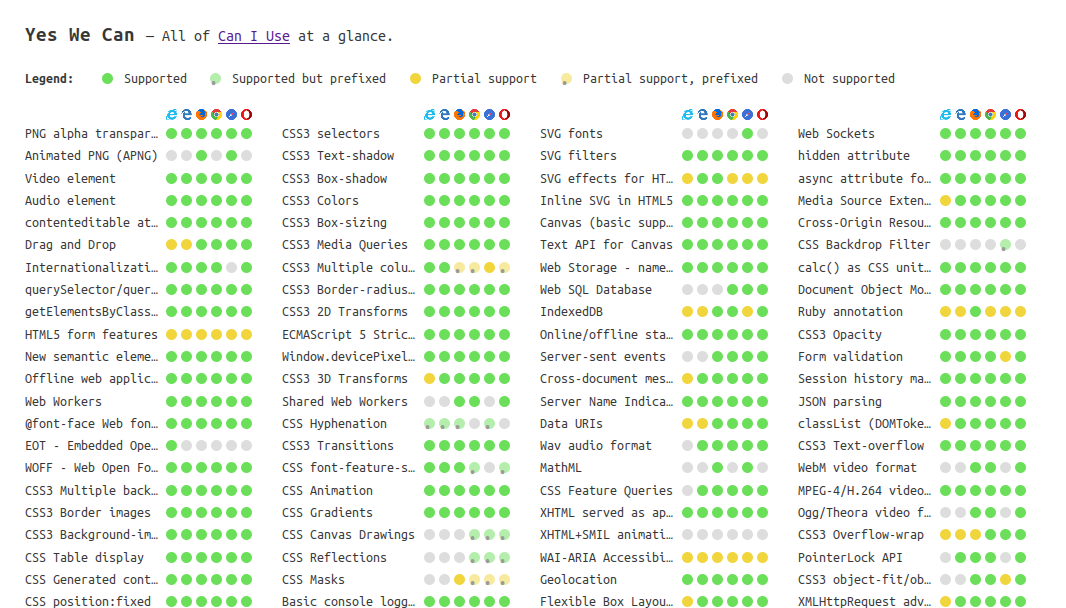Open the Can I Use link
This screenshot has height=608, width=1066.
[x=253, y=36]
